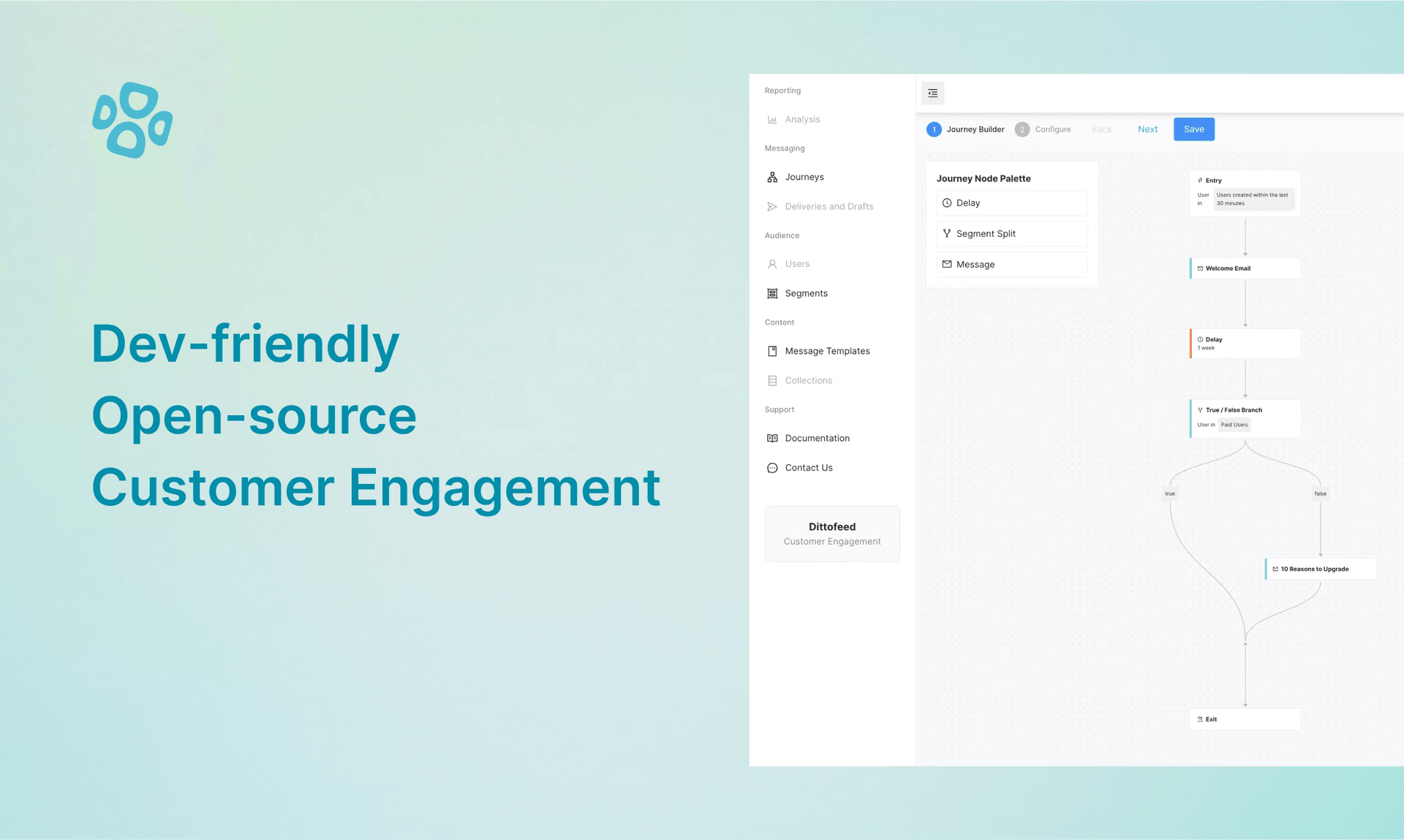Expand the Reporting section
Viewport: 1404px width, 840px height.
[783, 90]
